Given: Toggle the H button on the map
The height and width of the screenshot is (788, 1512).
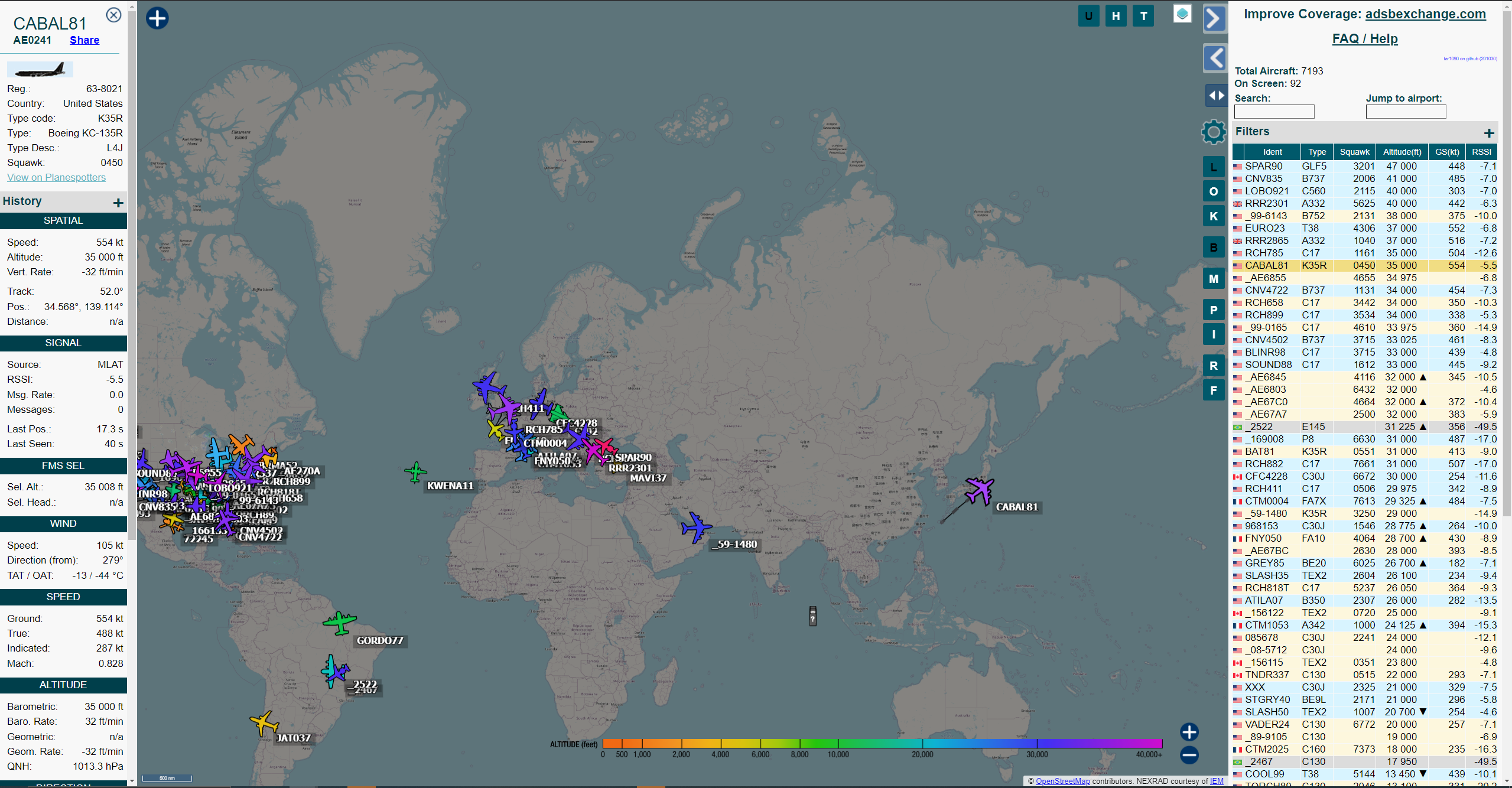Looking at the screenshot, I should 1116,16.
